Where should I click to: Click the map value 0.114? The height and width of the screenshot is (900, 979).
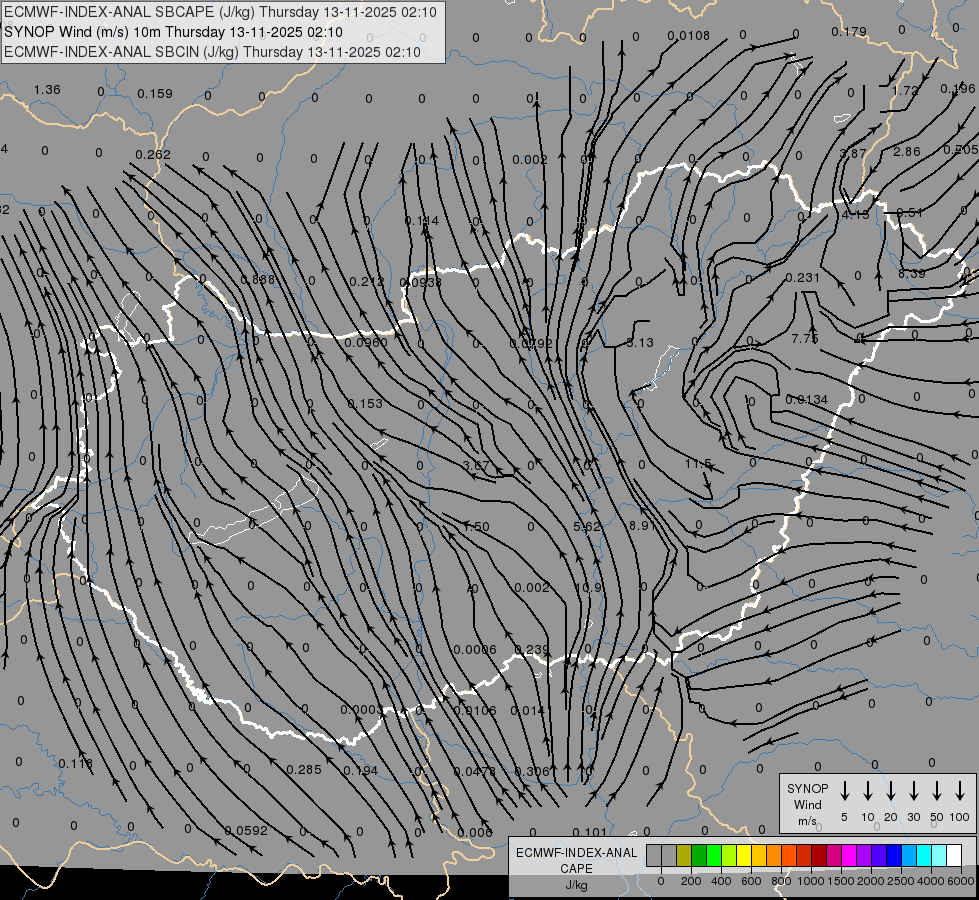(421, 220)
